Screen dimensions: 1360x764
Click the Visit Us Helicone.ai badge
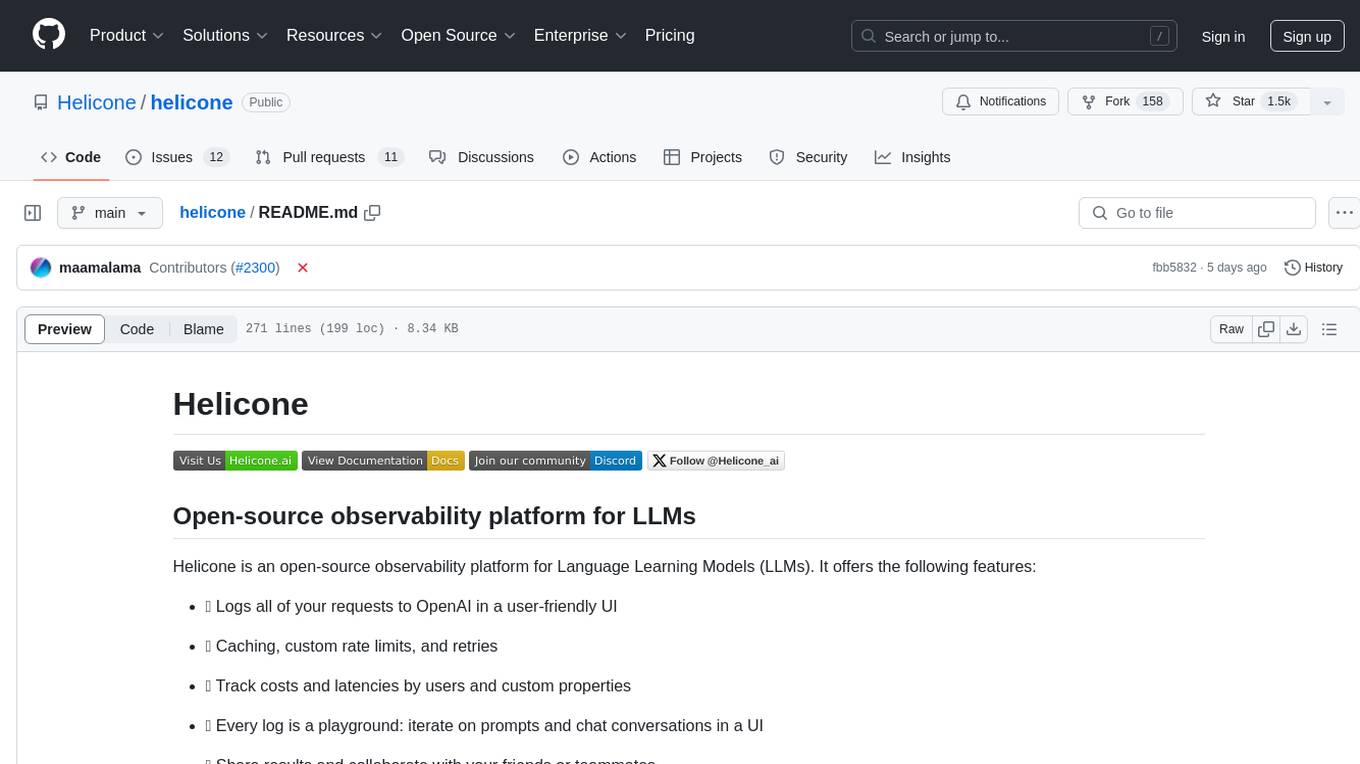pos(235,461)
